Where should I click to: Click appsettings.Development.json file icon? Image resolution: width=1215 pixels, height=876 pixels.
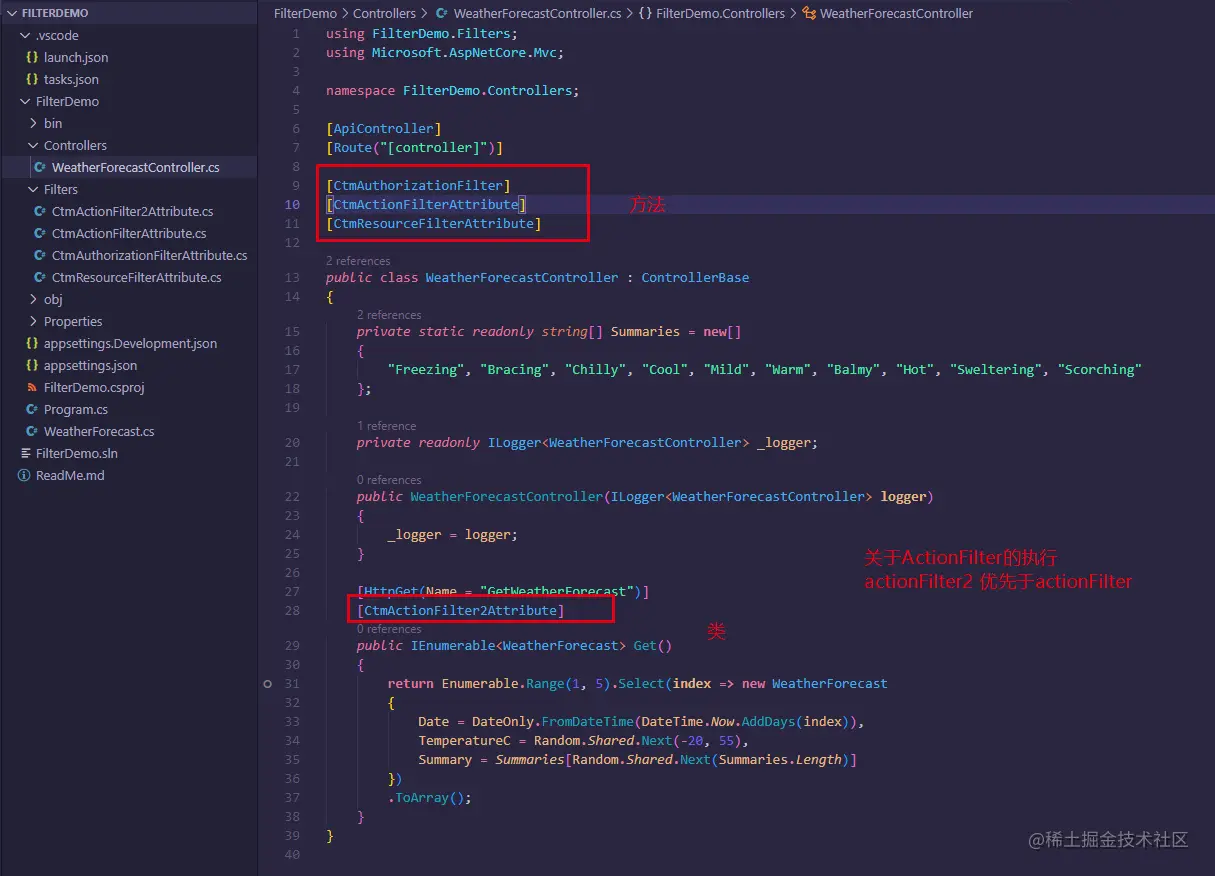click(x=32, y=344)
